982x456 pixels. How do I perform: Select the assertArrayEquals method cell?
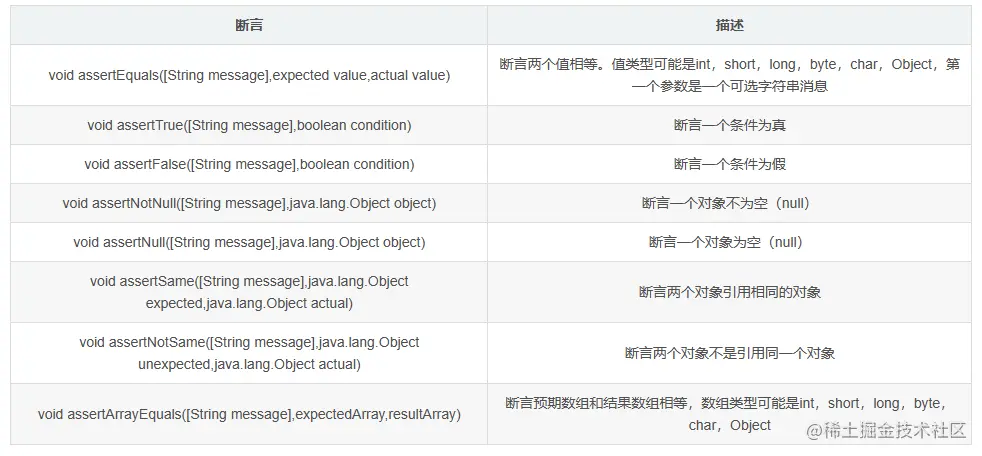(x=249, y=414)
